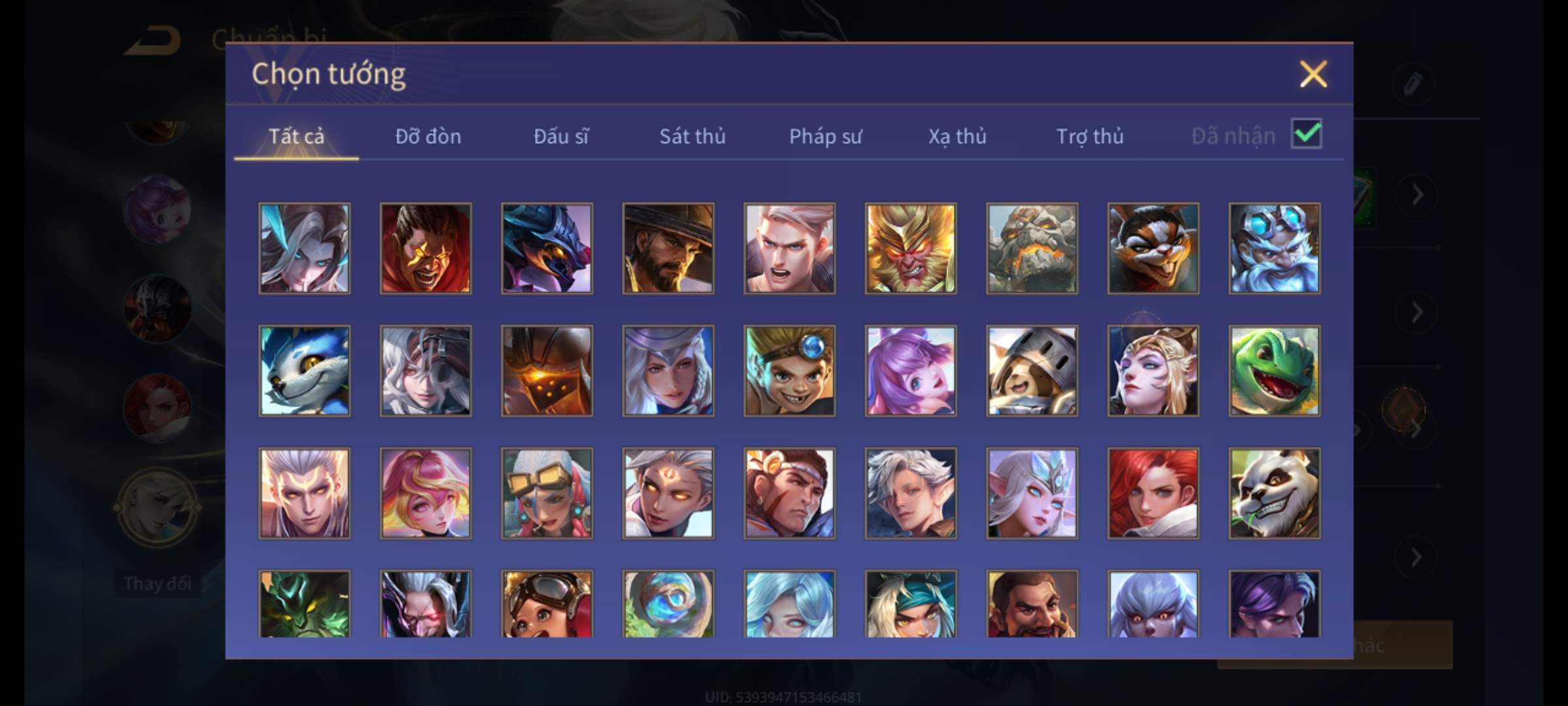Switch to the Trợ thủ tab

click(1090, 136)
